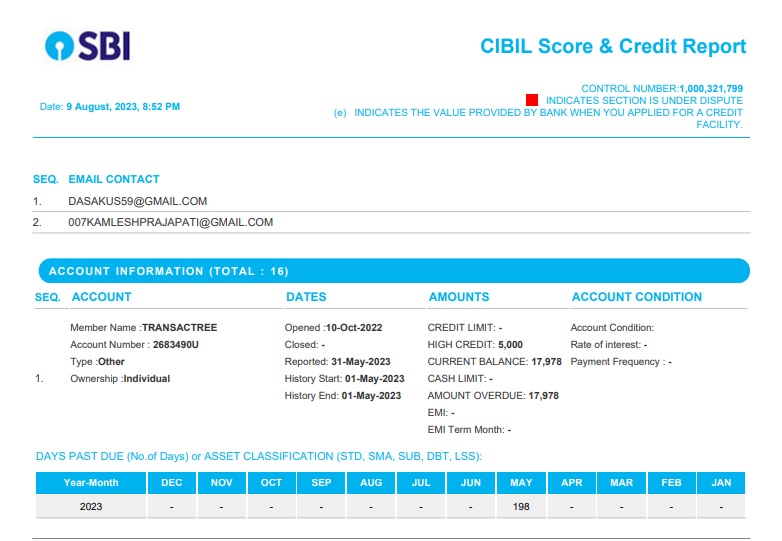782x541 pixels.
Task: Click the 2023 year row cell
Action: [91, 507]
